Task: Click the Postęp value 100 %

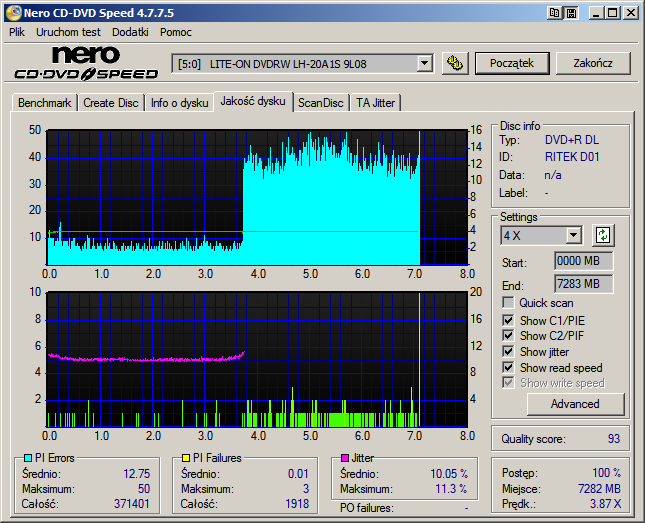Action: point(606,473)
